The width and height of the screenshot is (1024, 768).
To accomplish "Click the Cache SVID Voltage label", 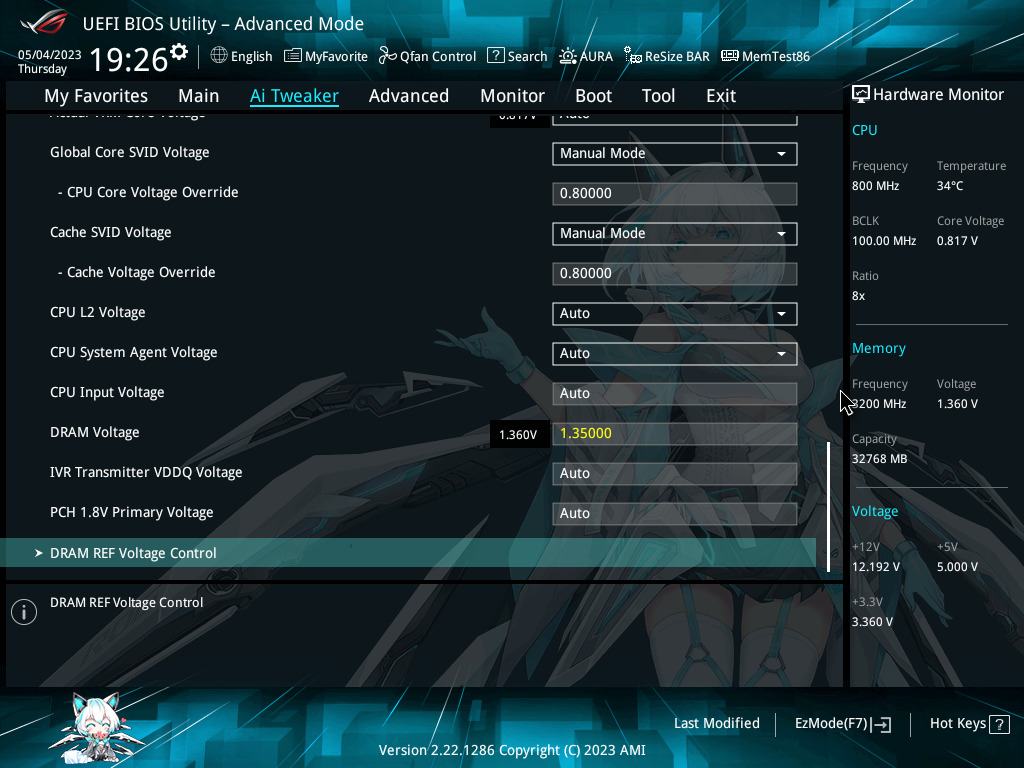I will (x=110, y=232).
